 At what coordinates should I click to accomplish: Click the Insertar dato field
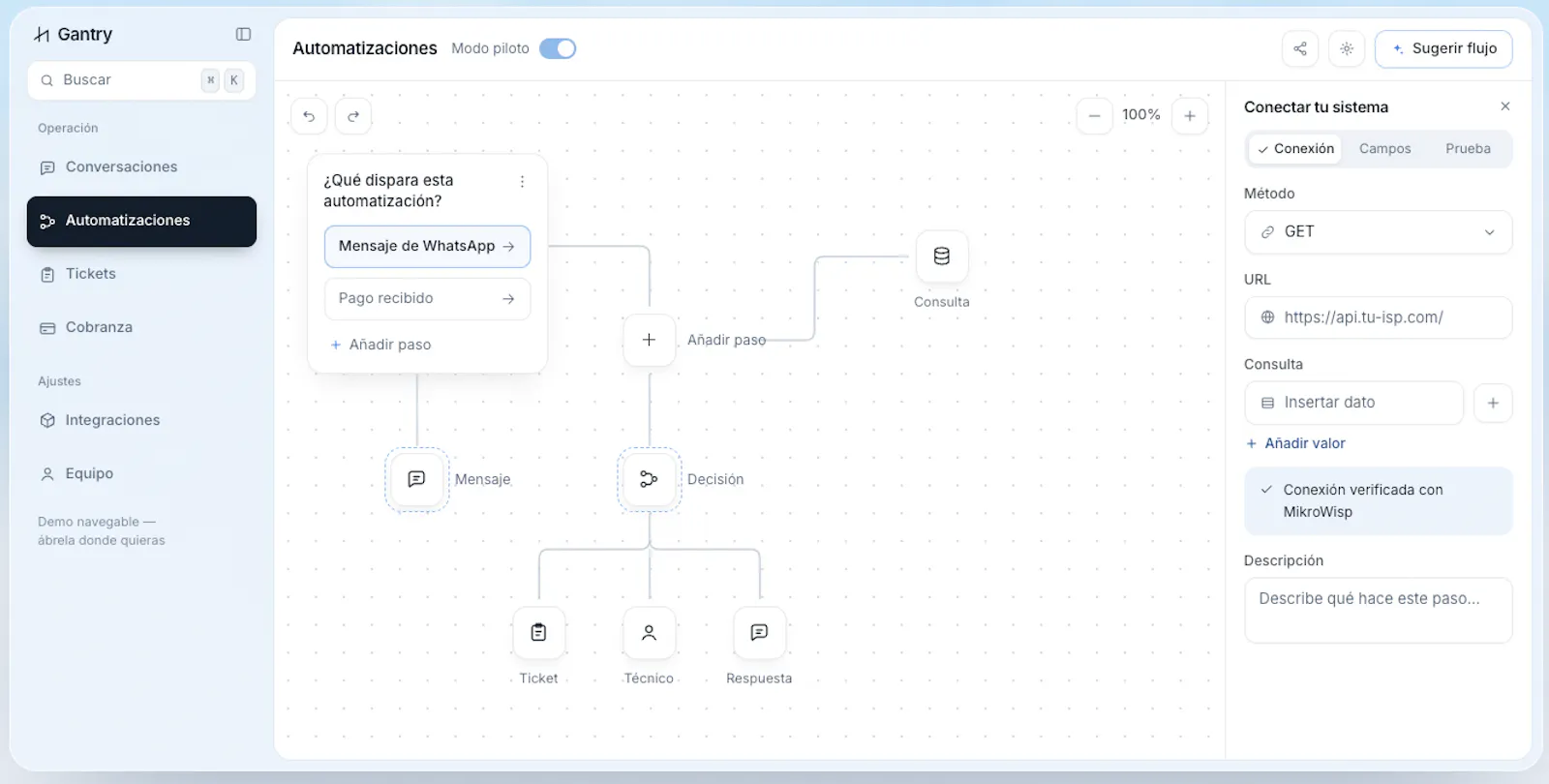1353,403
